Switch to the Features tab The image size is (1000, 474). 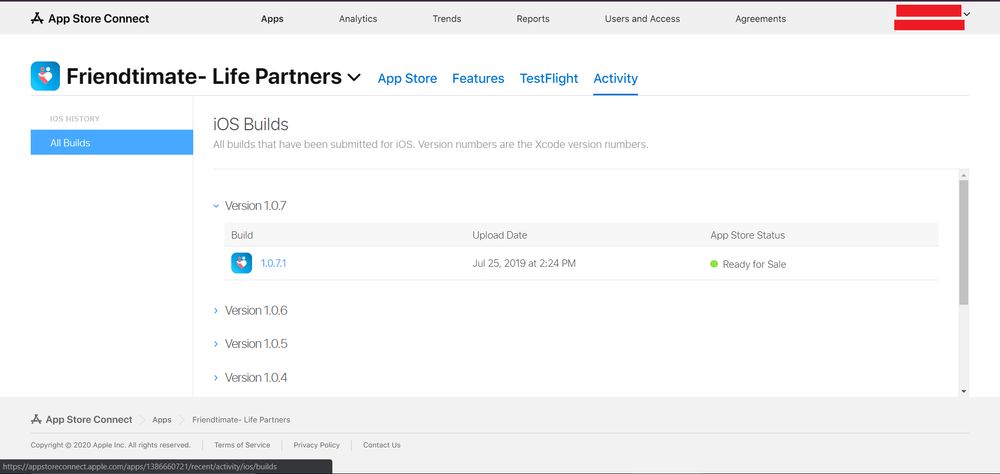click(x=478, y=78)
